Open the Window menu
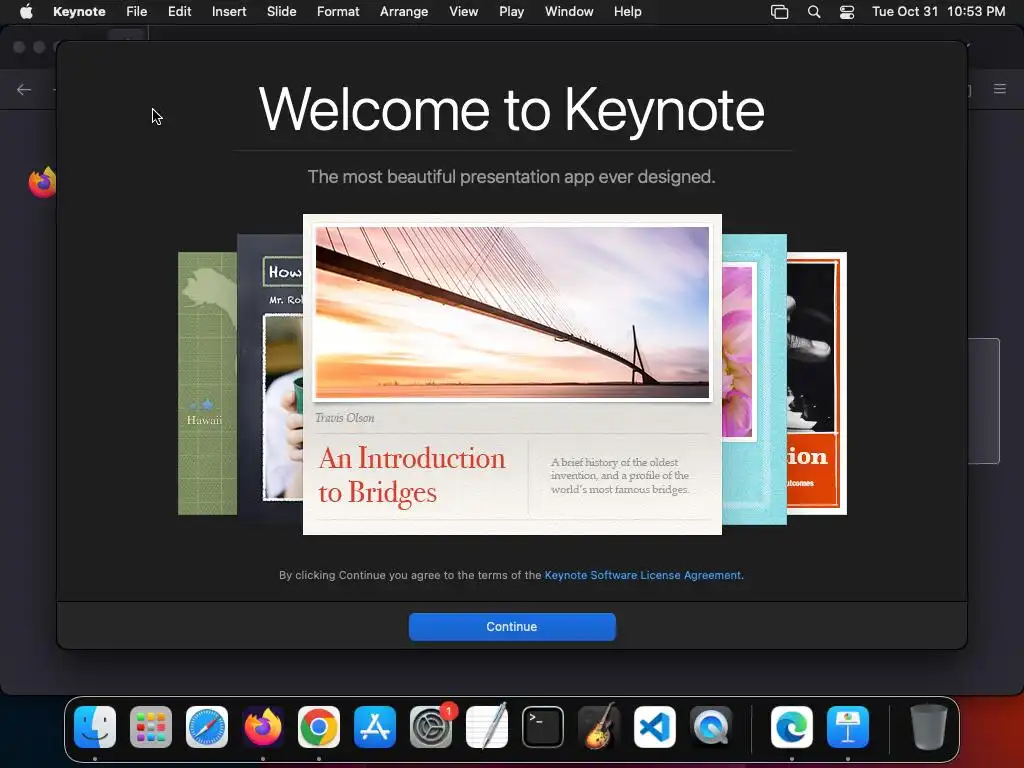The width and height of the screenshot is (1024, 768). coord(569,12)
